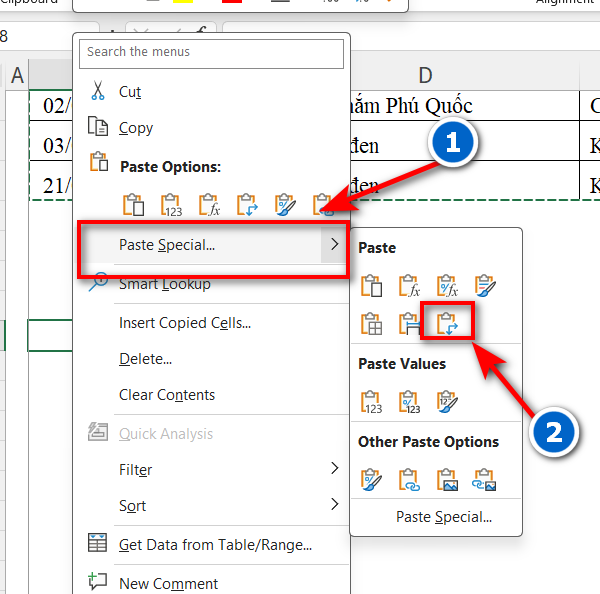Click the Search the menus box
The width and height of the screenshot is (600, 594).
212,52
